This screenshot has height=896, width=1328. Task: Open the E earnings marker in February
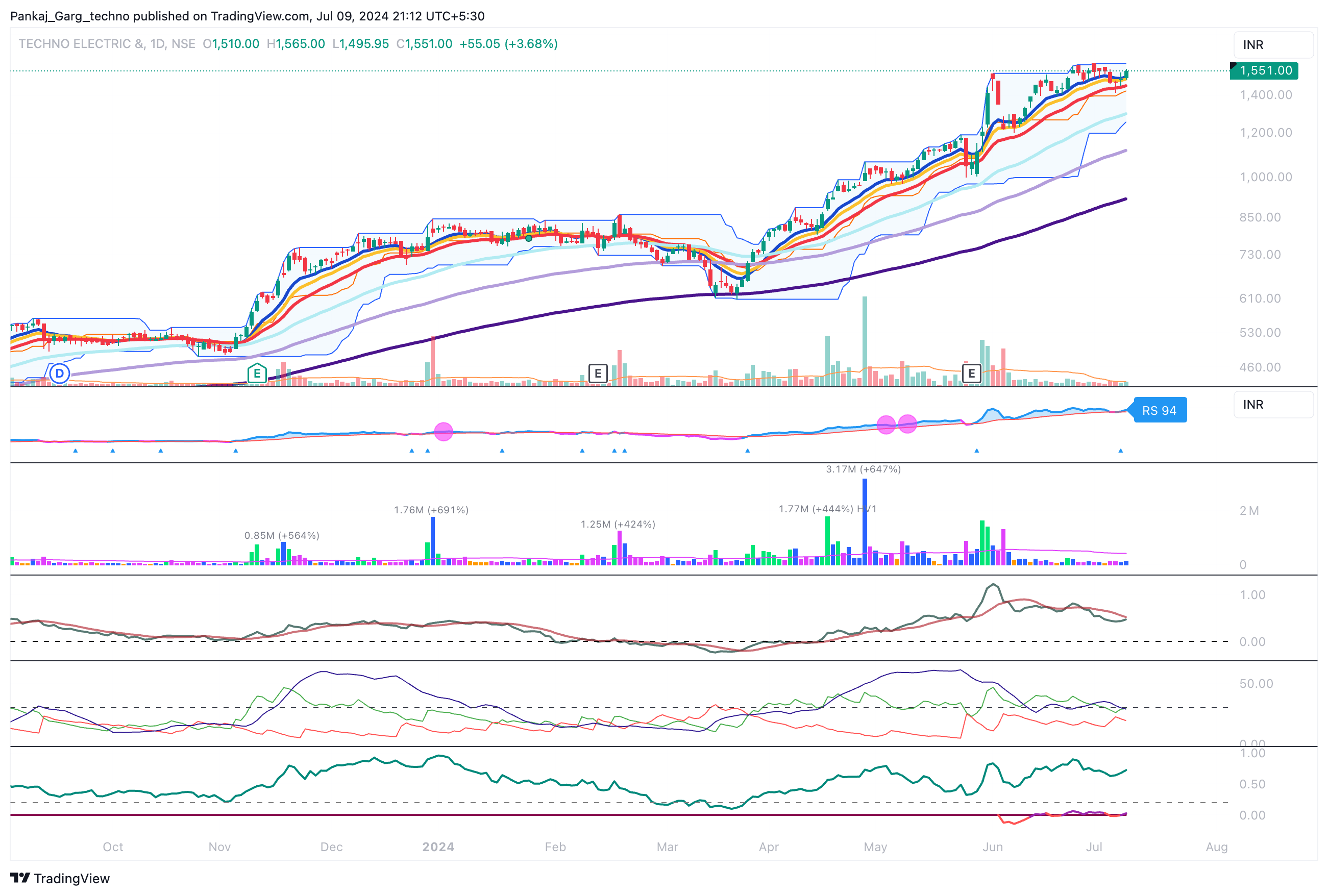pos(598,374)
